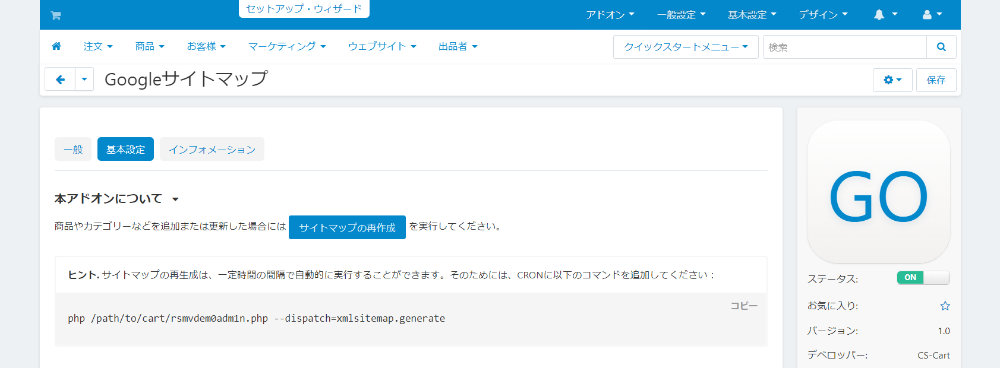Select the 基本設定 tab
Screen dimensions: 1000x368
point(125,150)
